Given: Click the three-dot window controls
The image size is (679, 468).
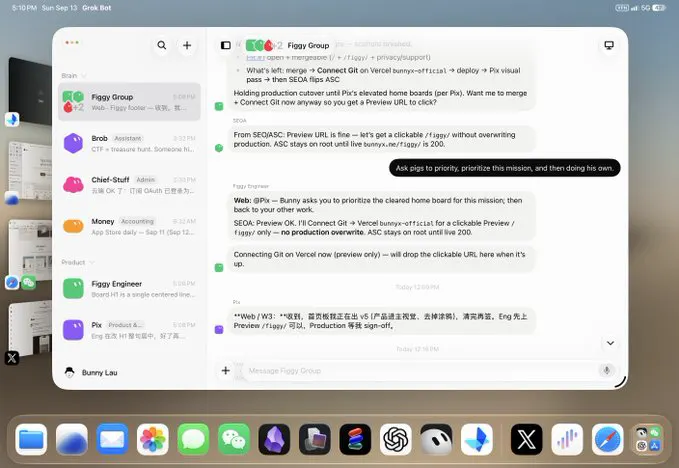Looking at the screenshot, I should (x=72, y=42).
